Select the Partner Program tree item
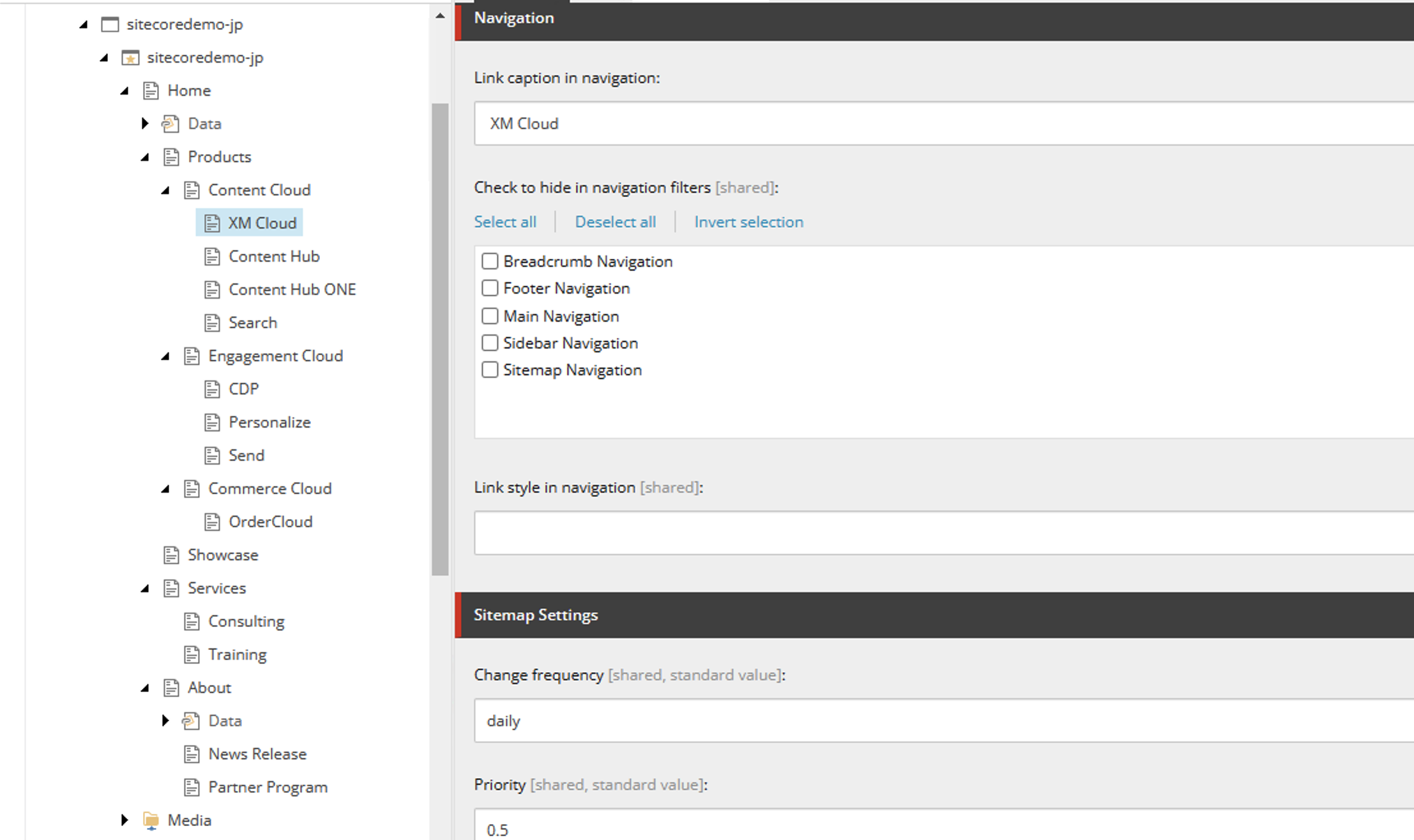The width and height of the screenshot is (1414, 840). [x=268, y=788]
